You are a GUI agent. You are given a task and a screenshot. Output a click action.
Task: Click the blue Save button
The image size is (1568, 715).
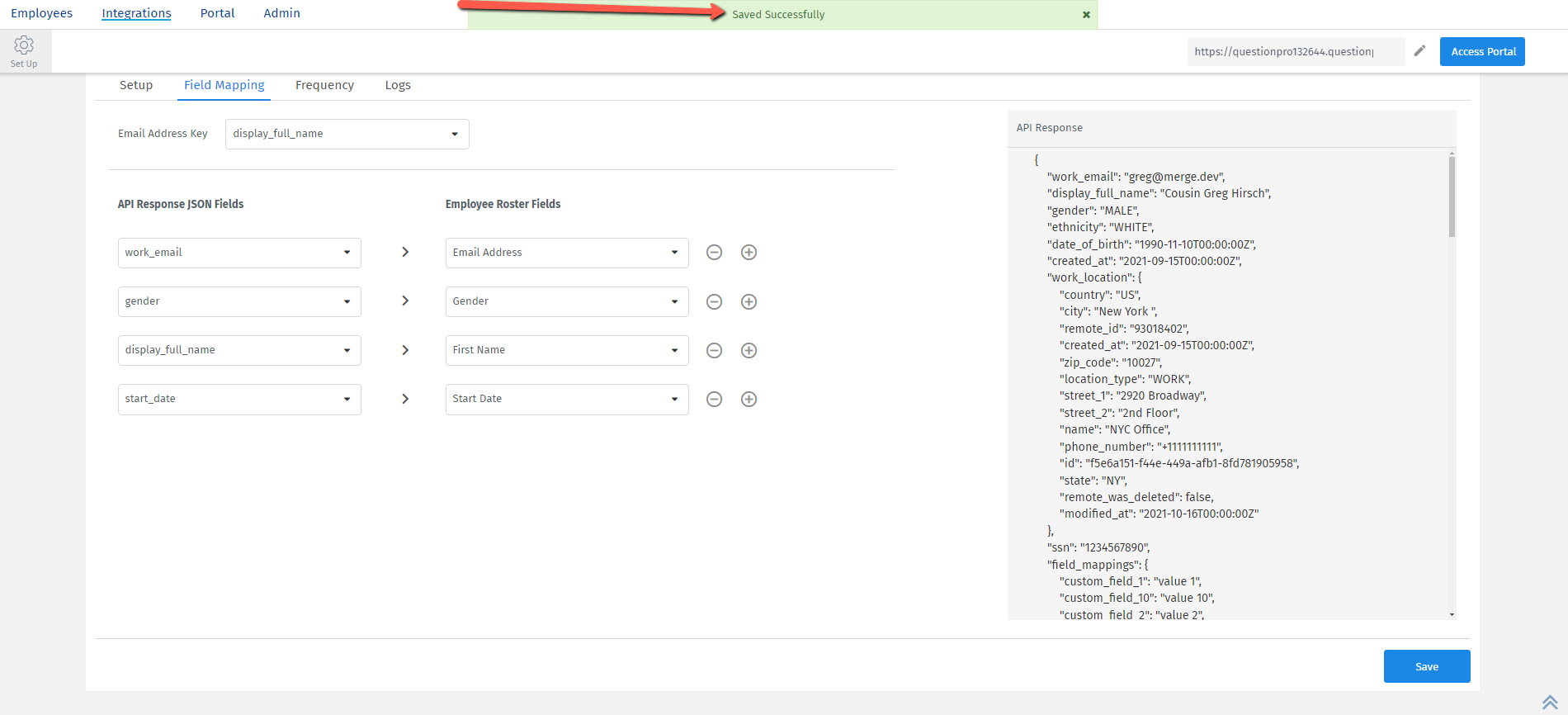coord(1427,666)
